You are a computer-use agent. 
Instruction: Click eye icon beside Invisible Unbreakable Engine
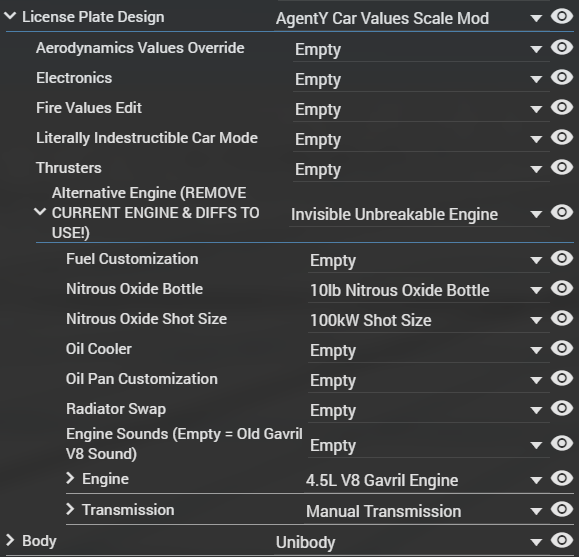562,212
